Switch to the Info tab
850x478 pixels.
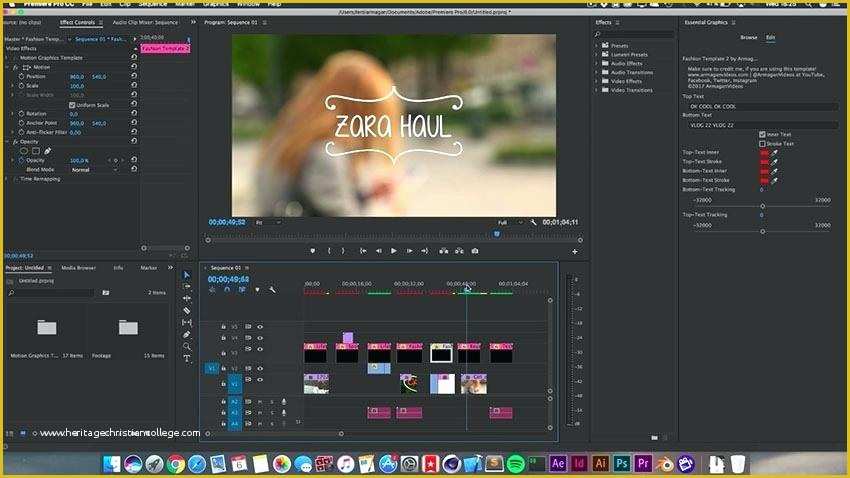coord(118,268)
